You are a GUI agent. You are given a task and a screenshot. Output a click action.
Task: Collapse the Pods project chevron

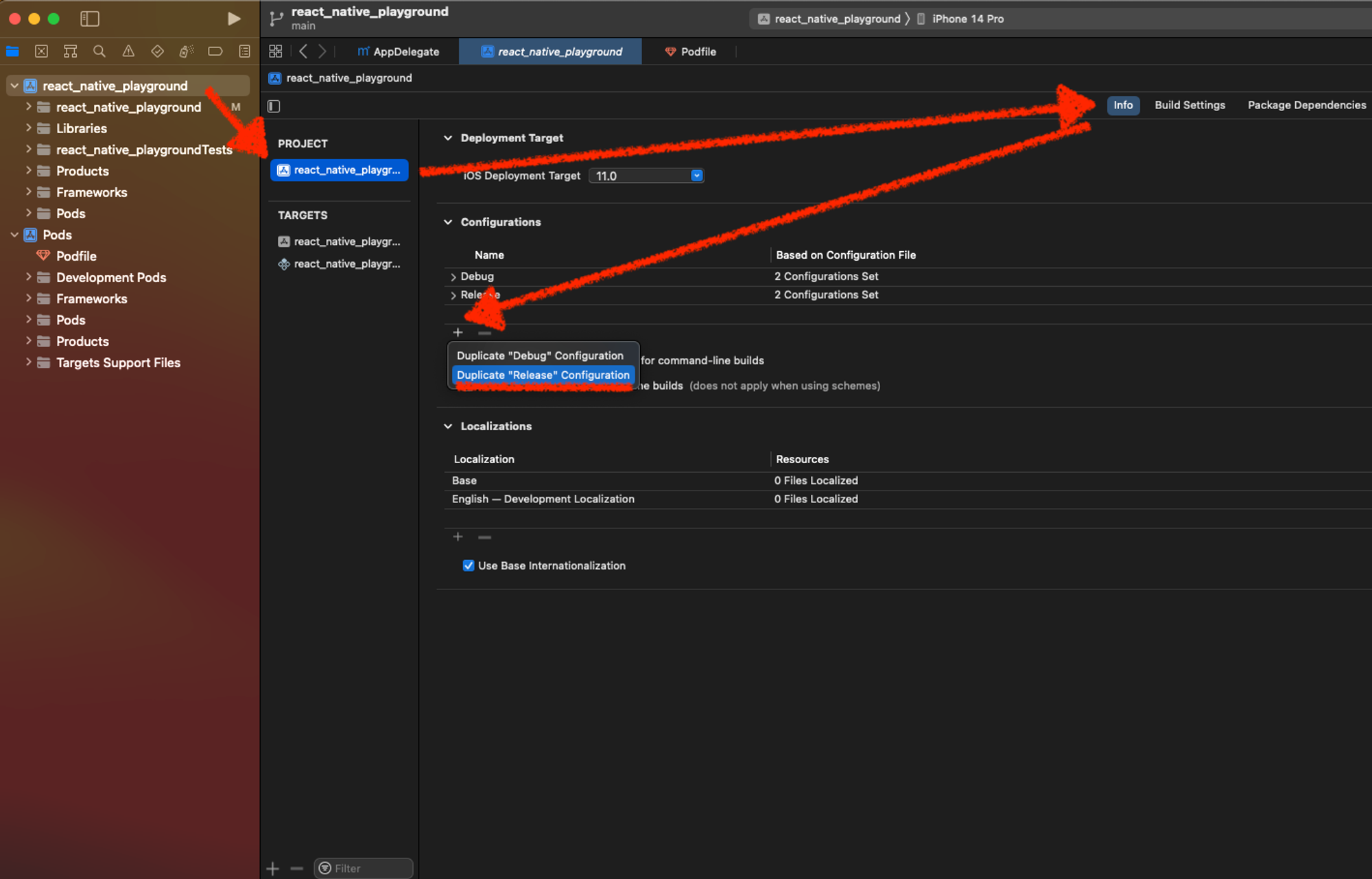(14, 235)
